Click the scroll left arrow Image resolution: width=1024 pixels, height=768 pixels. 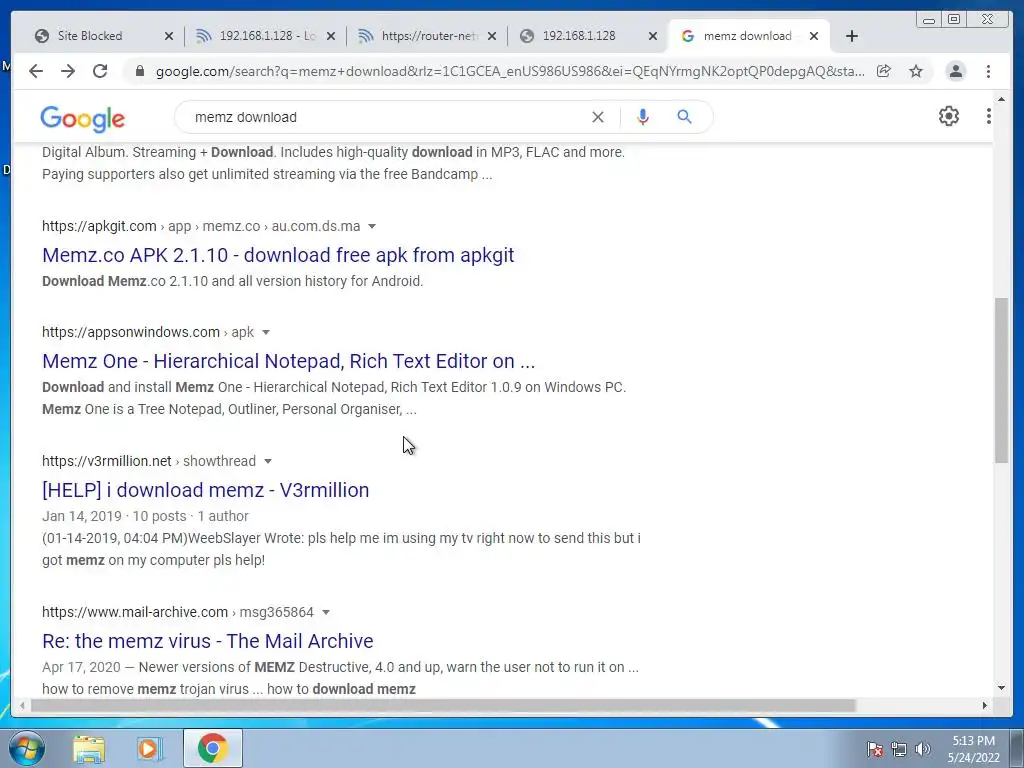[x=22, y=705]
